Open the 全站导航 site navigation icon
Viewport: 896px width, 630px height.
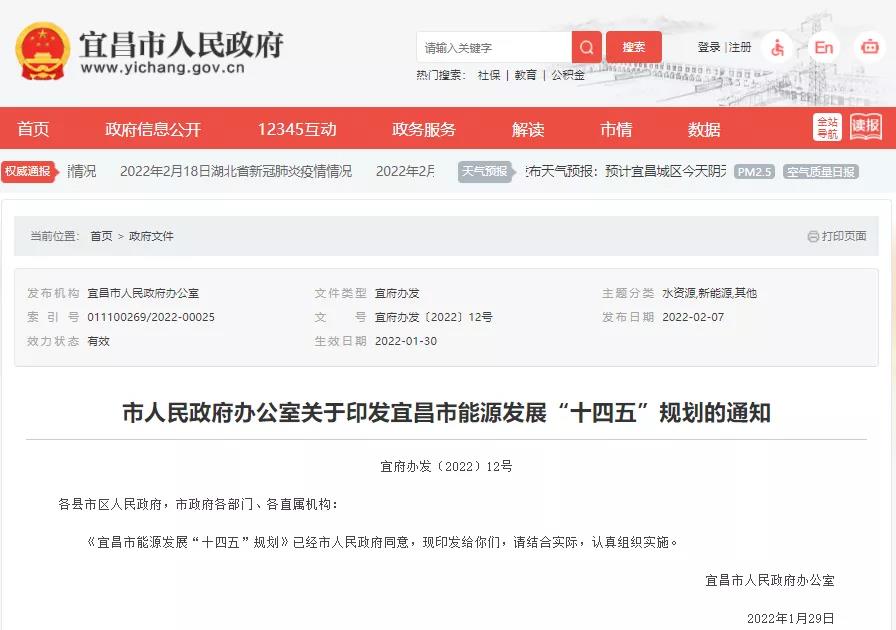[827, 128]
